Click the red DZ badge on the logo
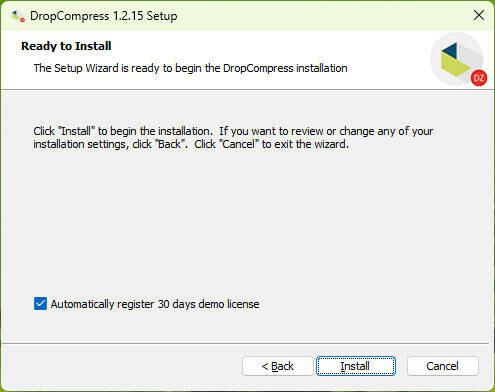Viewport: 495px width, 392px height. point(479,78)
